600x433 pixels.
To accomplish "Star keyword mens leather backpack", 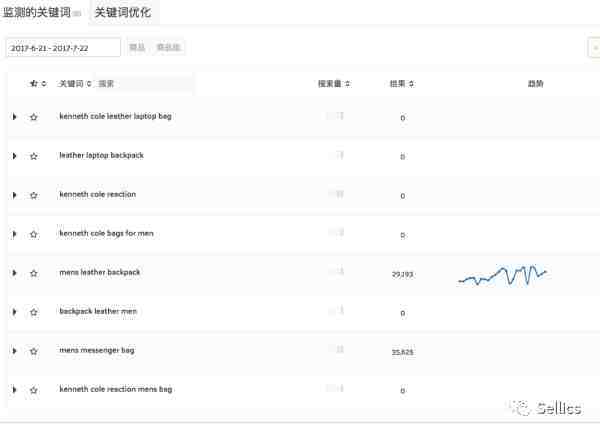I will [x=34, y=273].
